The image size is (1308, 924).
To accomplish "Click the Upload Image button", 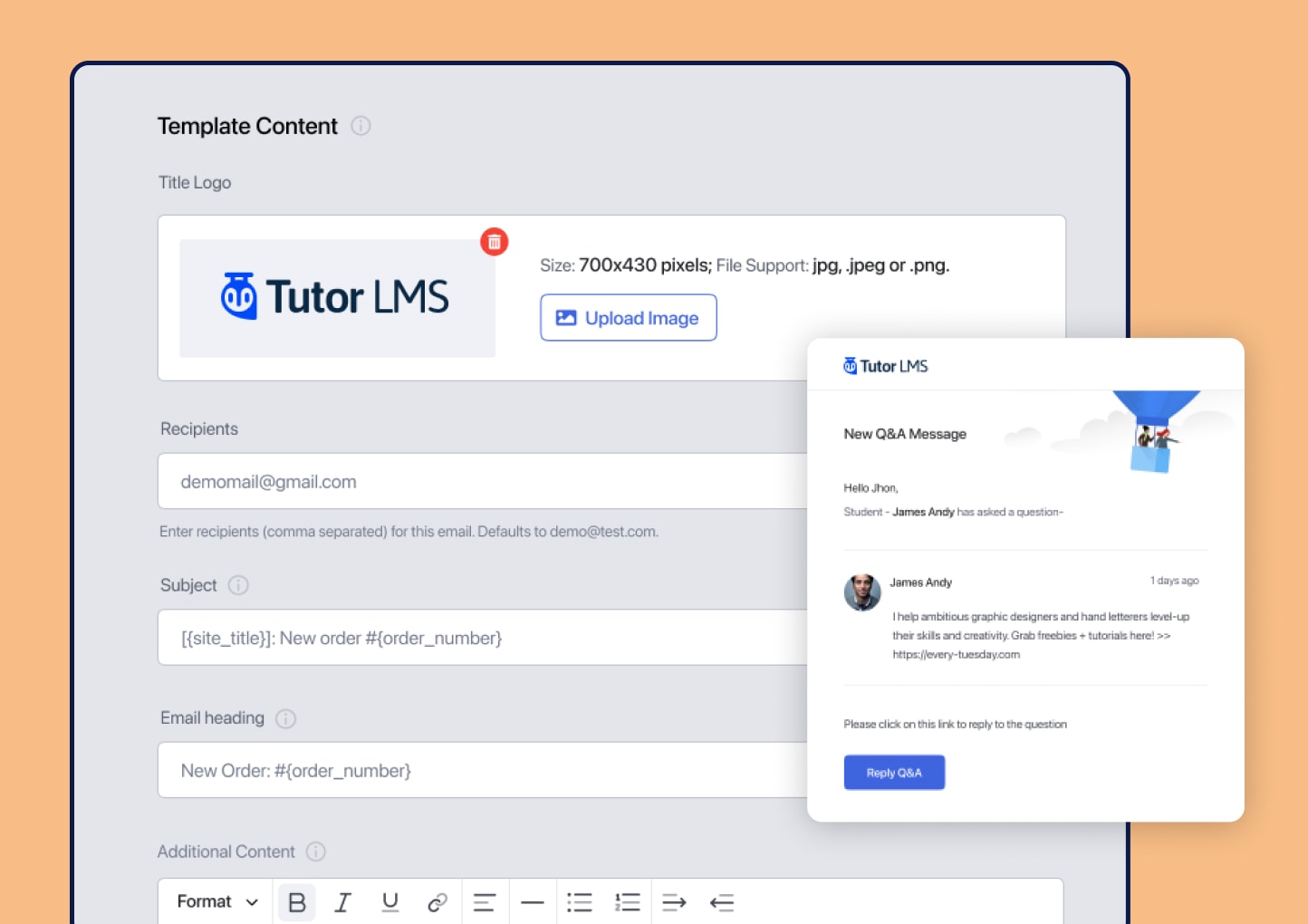I will tap(629, 318).
